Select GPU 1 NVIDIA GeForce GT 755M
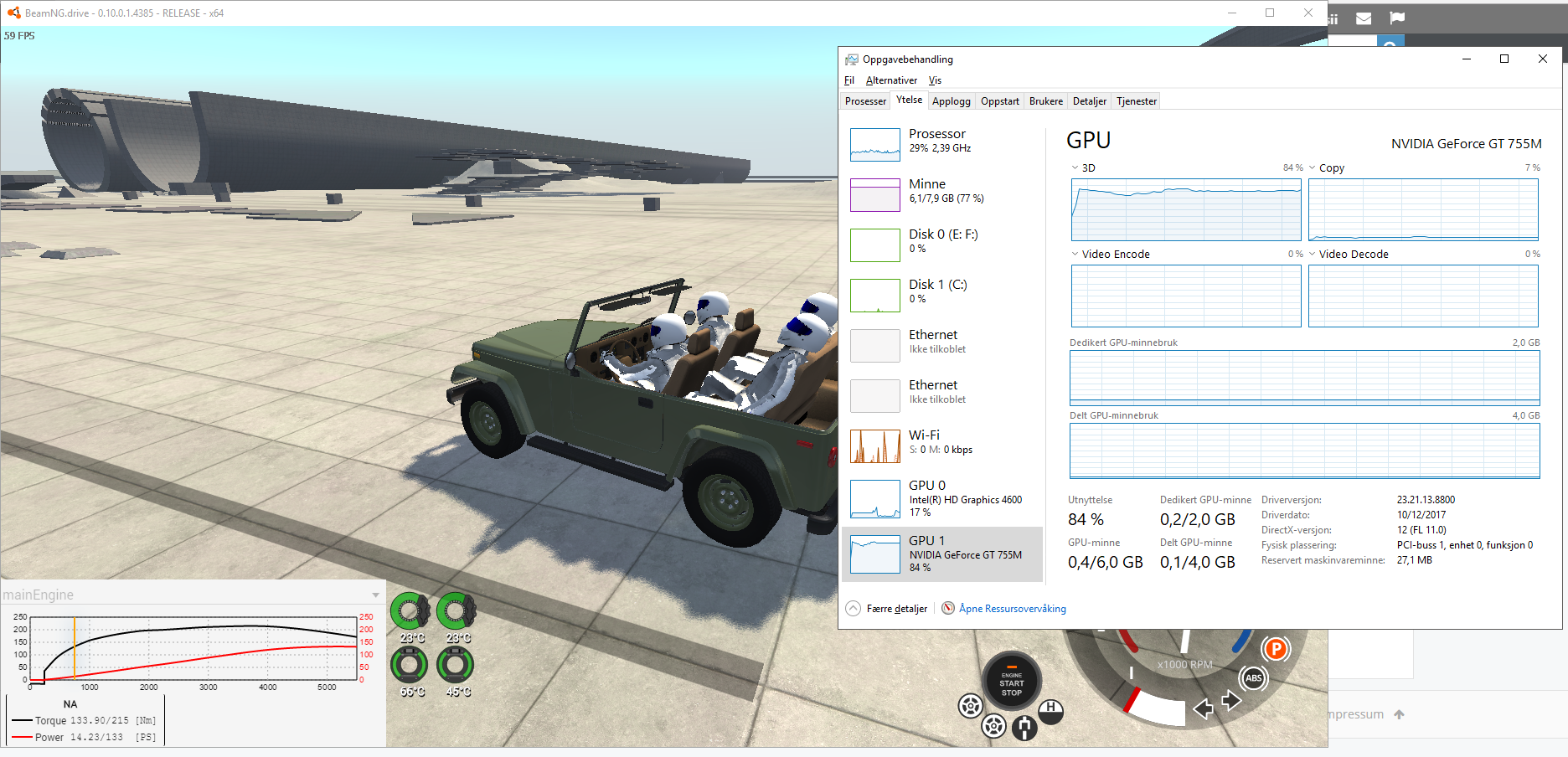1568x757 pixels. coord(942,554)
